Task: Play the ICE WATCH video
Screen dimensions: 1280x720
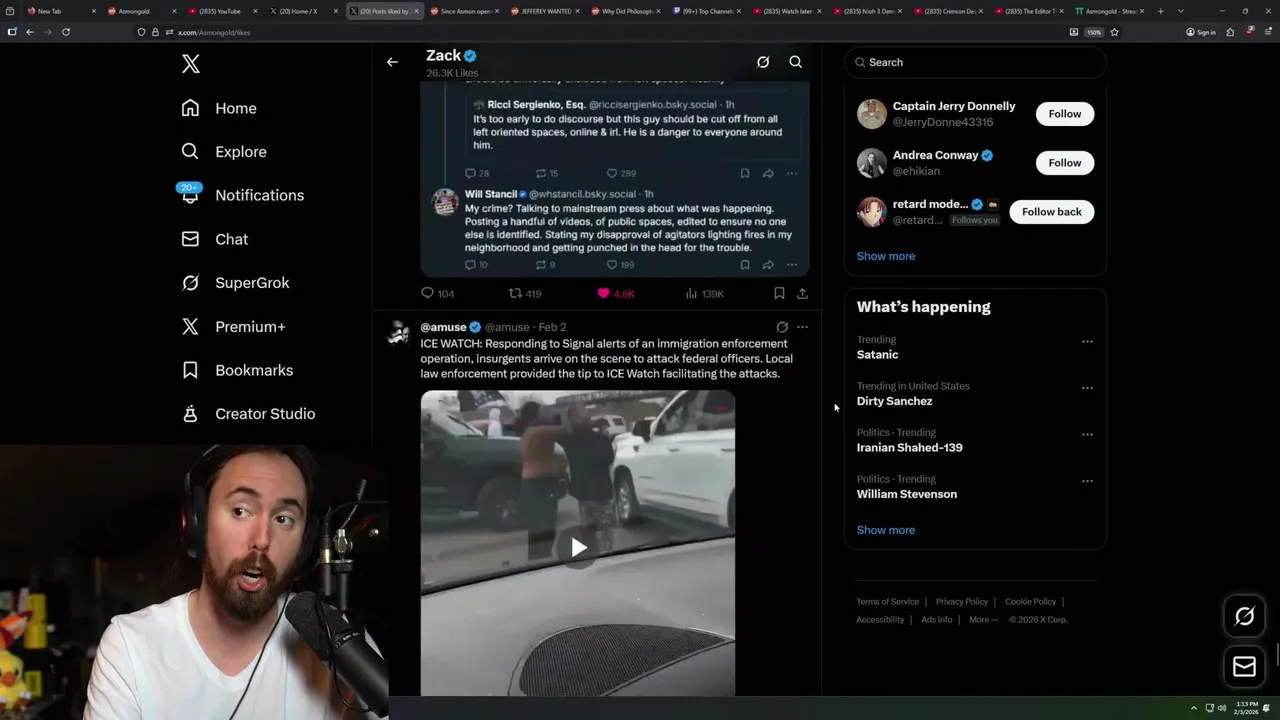Action: [578, 547]
